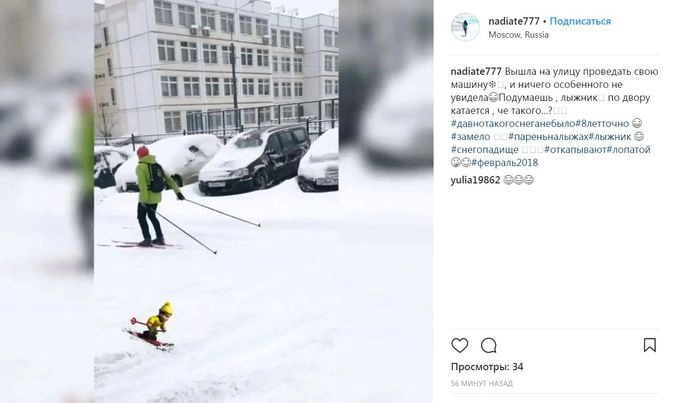Screen dimensions: 675x403
Task: Open hashtag #8летточно
Action: pos(602,124)
